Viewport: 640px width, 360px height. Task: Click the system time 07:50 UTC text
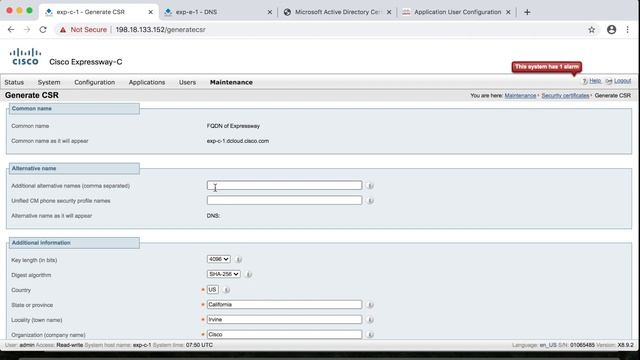click(x=199, y=345)
